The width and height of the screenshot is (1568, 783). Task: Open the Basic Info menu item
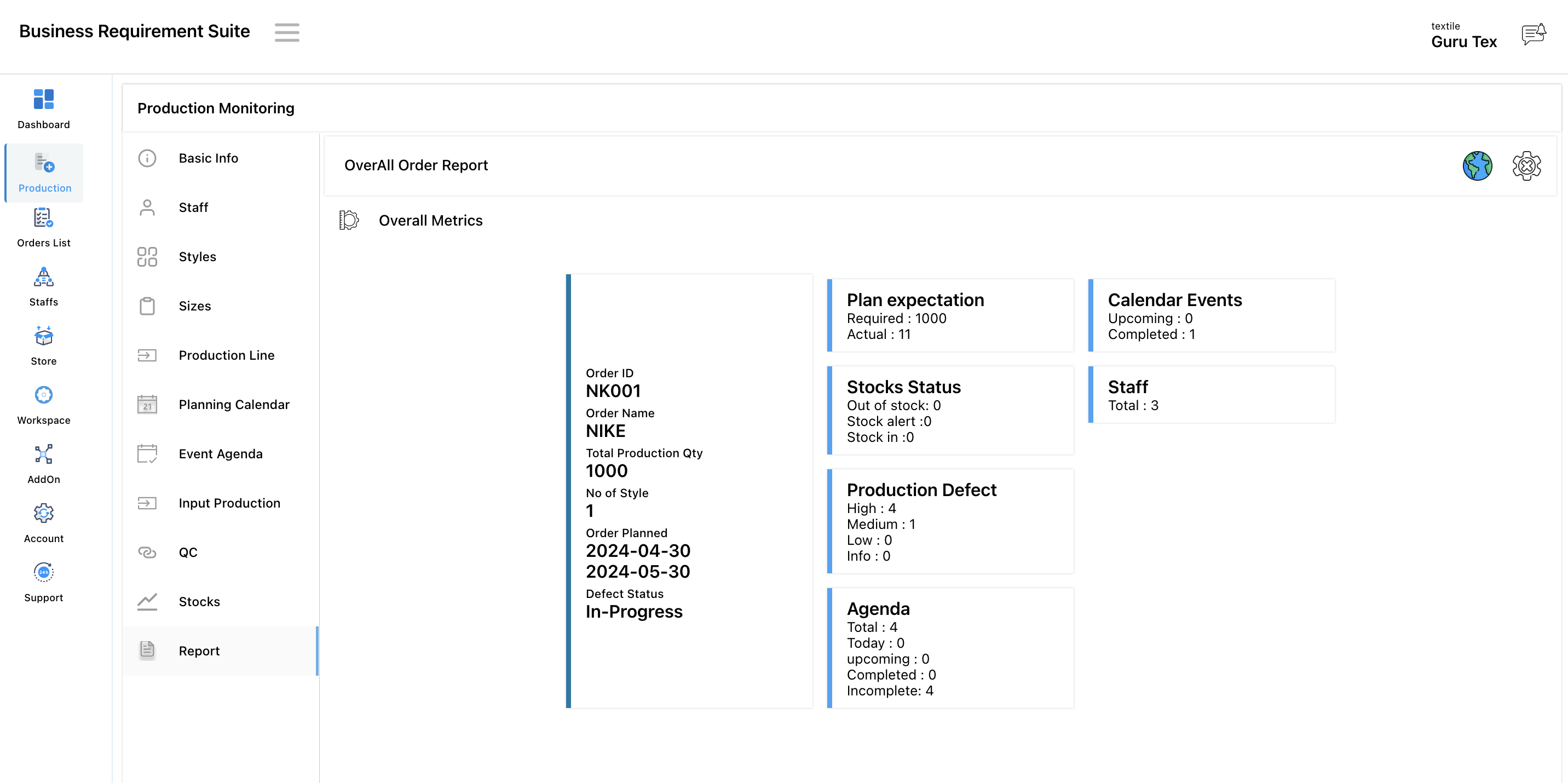coord(220,158)
